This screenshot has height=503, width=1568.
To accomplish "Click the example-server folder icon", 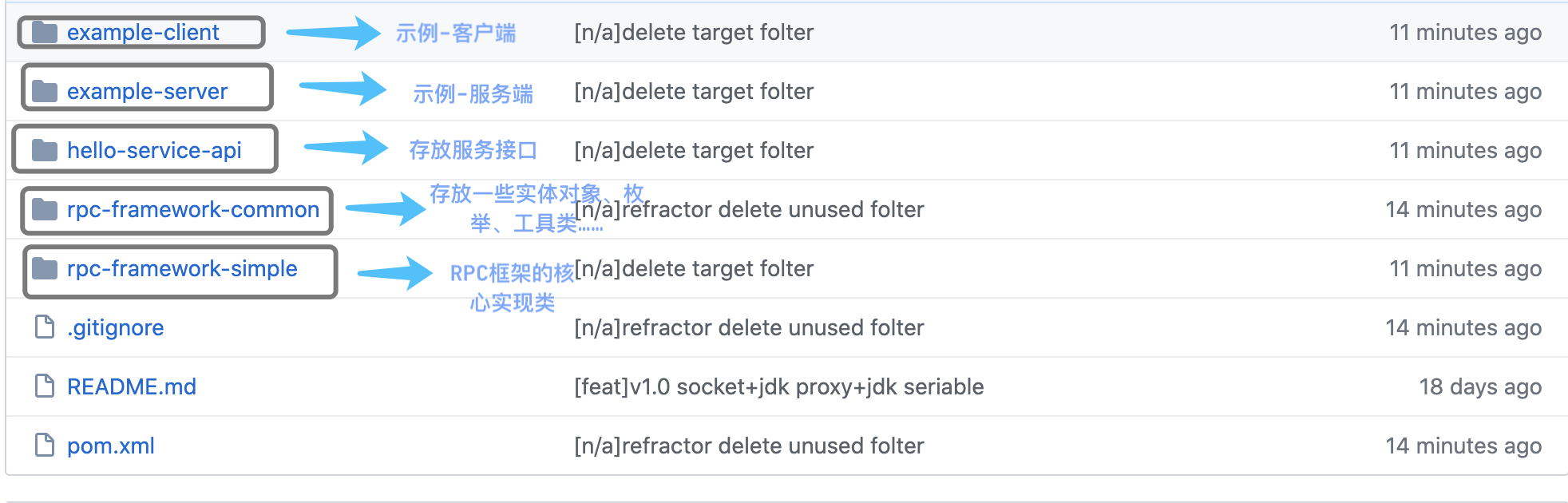I will pos(44,91).
